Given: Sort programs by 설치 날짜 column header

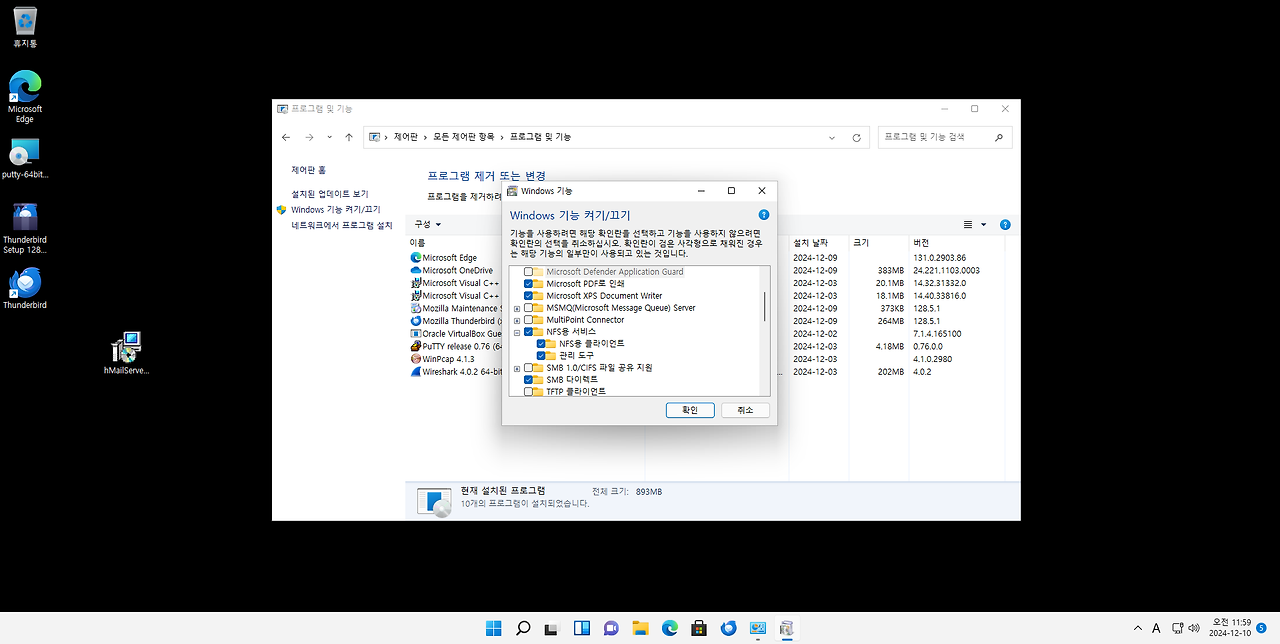Looking at the screenshot, I should click(x=819, y=243).
